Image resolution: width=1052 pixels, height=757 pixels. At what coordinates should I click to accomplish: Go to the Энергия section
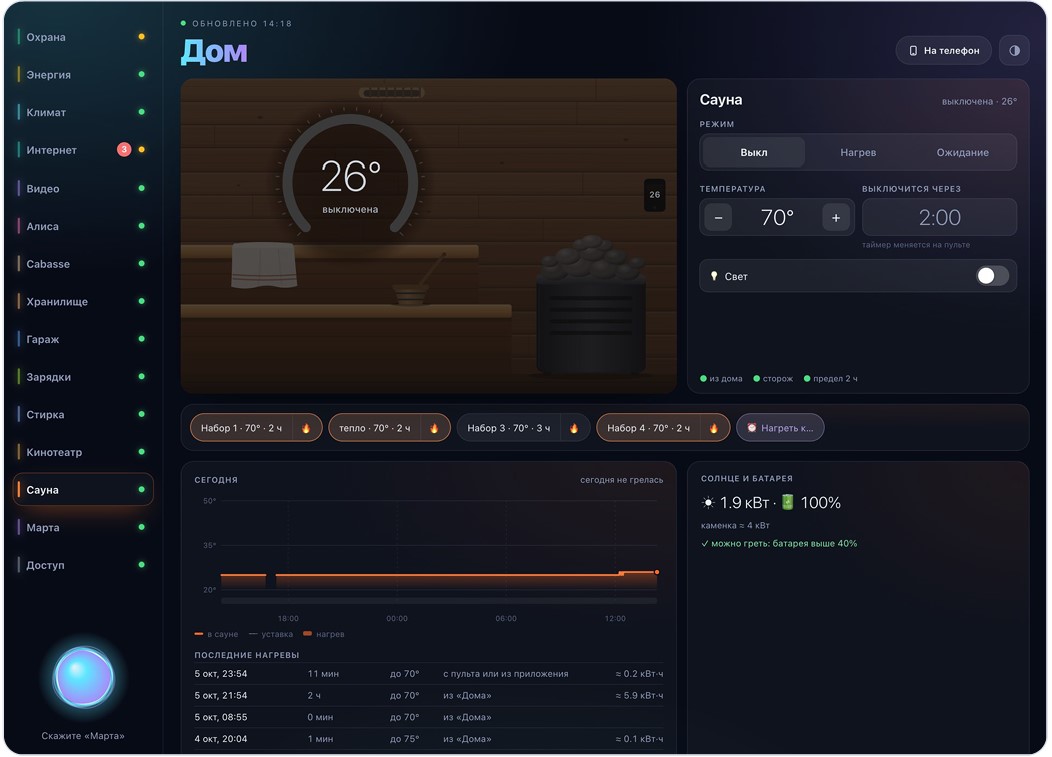point(83,74)
